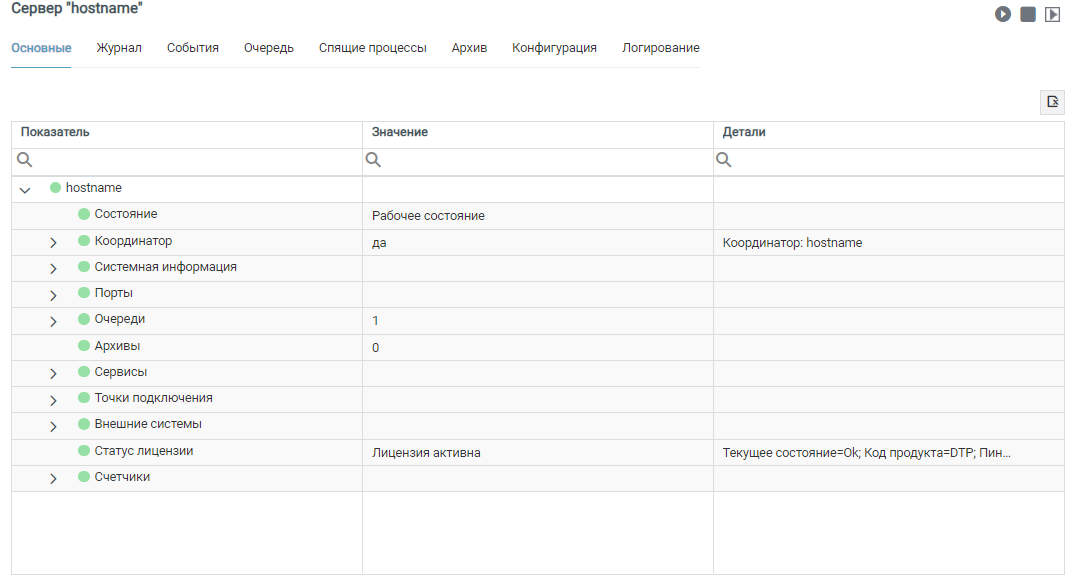Expand the Внешние системы node
The width and height of the screenshot is (1075, 581).
pos(53,426)
